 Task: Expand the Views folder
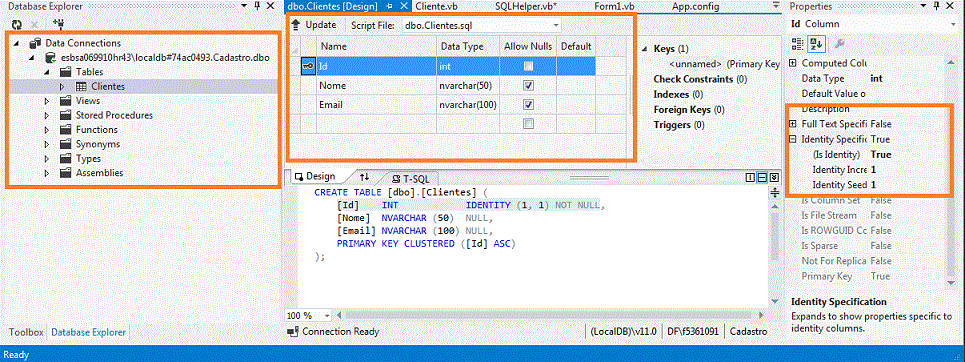tap(47, 101)
